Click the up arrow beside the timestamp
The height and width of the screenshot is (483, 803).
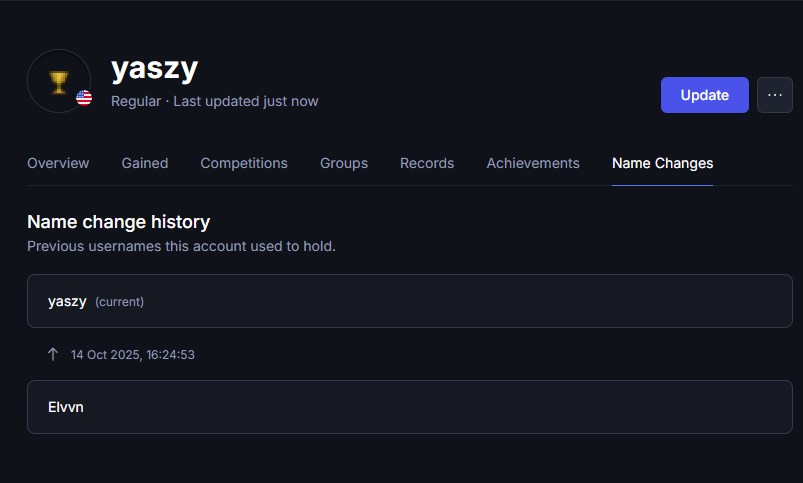point(53,354)
